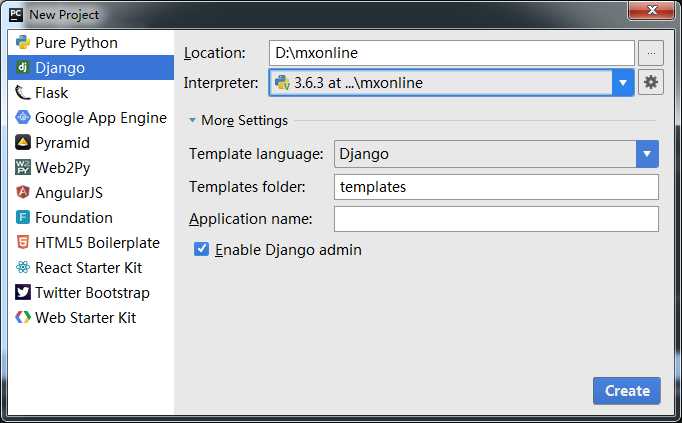Open interpreter settings gear
The image size is (682, 423).
[651, 82]
